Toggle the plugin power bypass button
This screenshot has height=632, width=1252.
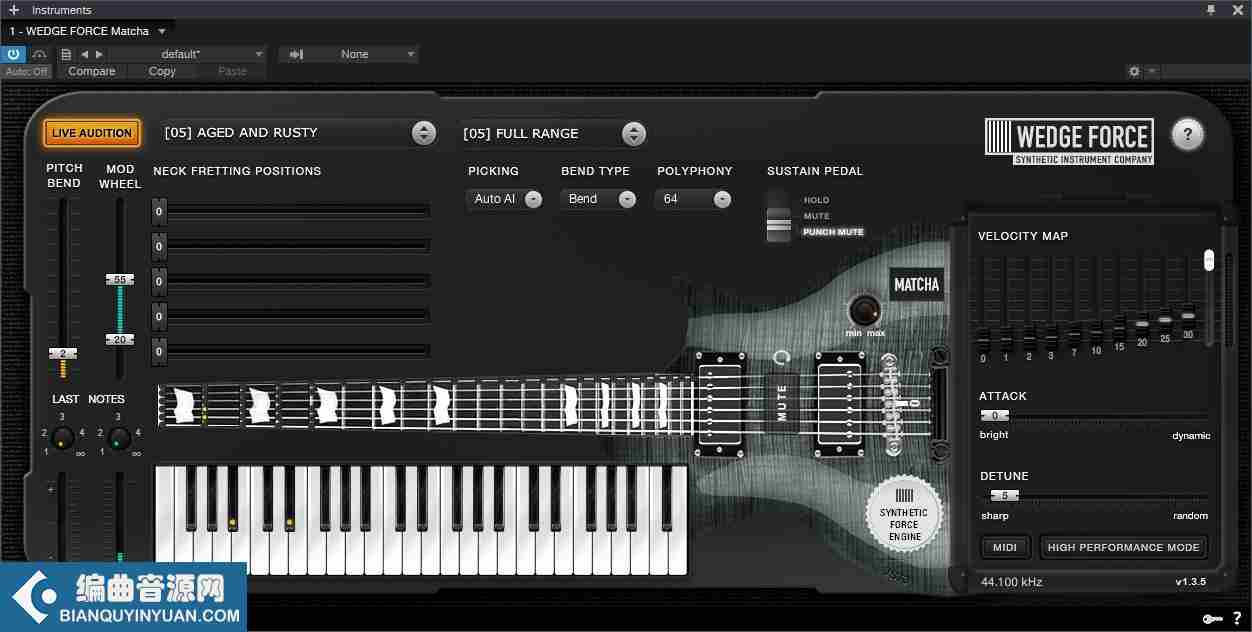[14, 54]
